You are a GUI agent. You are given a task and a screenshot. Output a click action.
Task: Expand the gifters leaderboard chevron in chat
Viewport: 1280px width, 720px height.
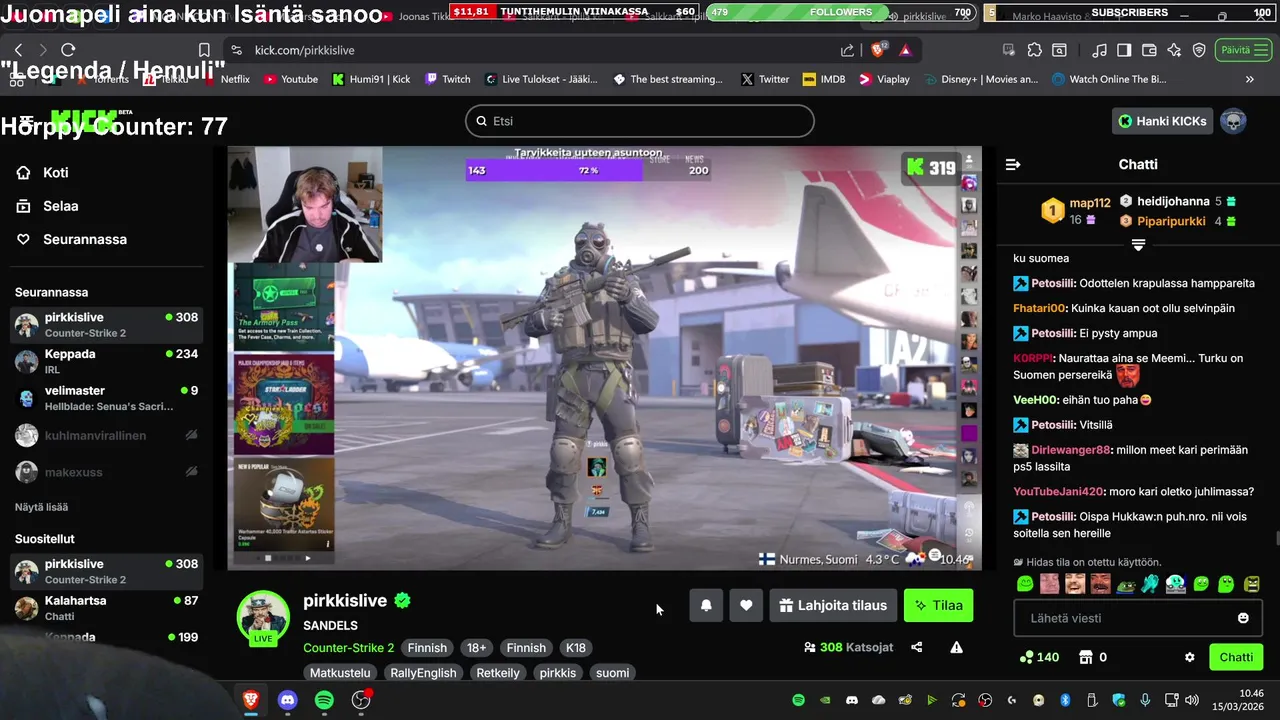1138,244
